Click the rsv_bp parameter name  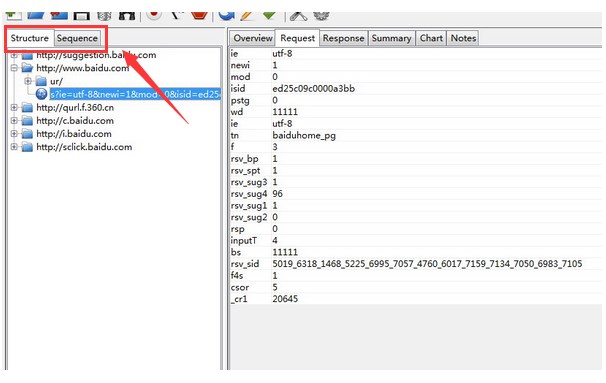click(x=244, y=159)
